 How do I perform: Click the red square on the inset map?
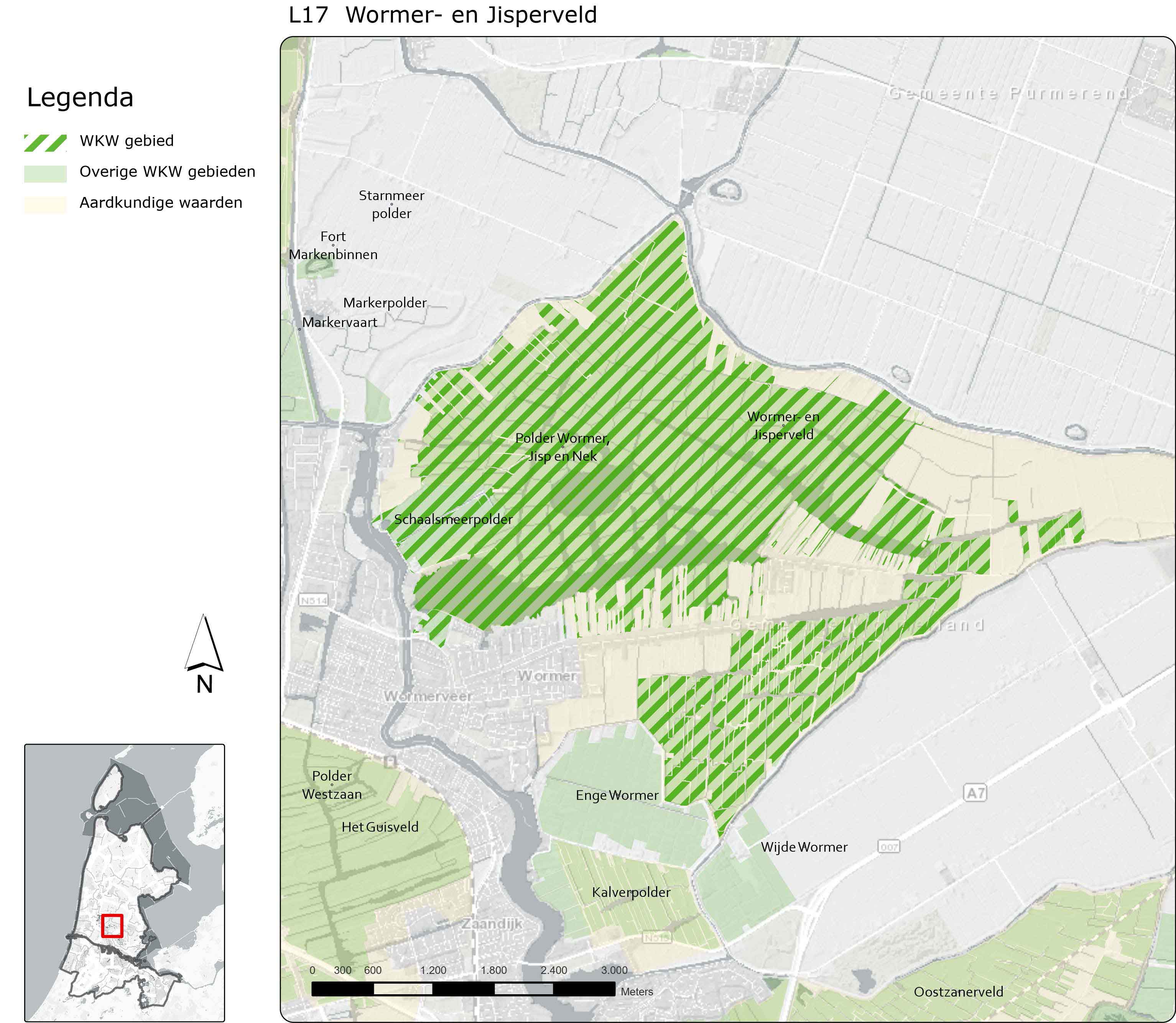(x=112, y=925)
